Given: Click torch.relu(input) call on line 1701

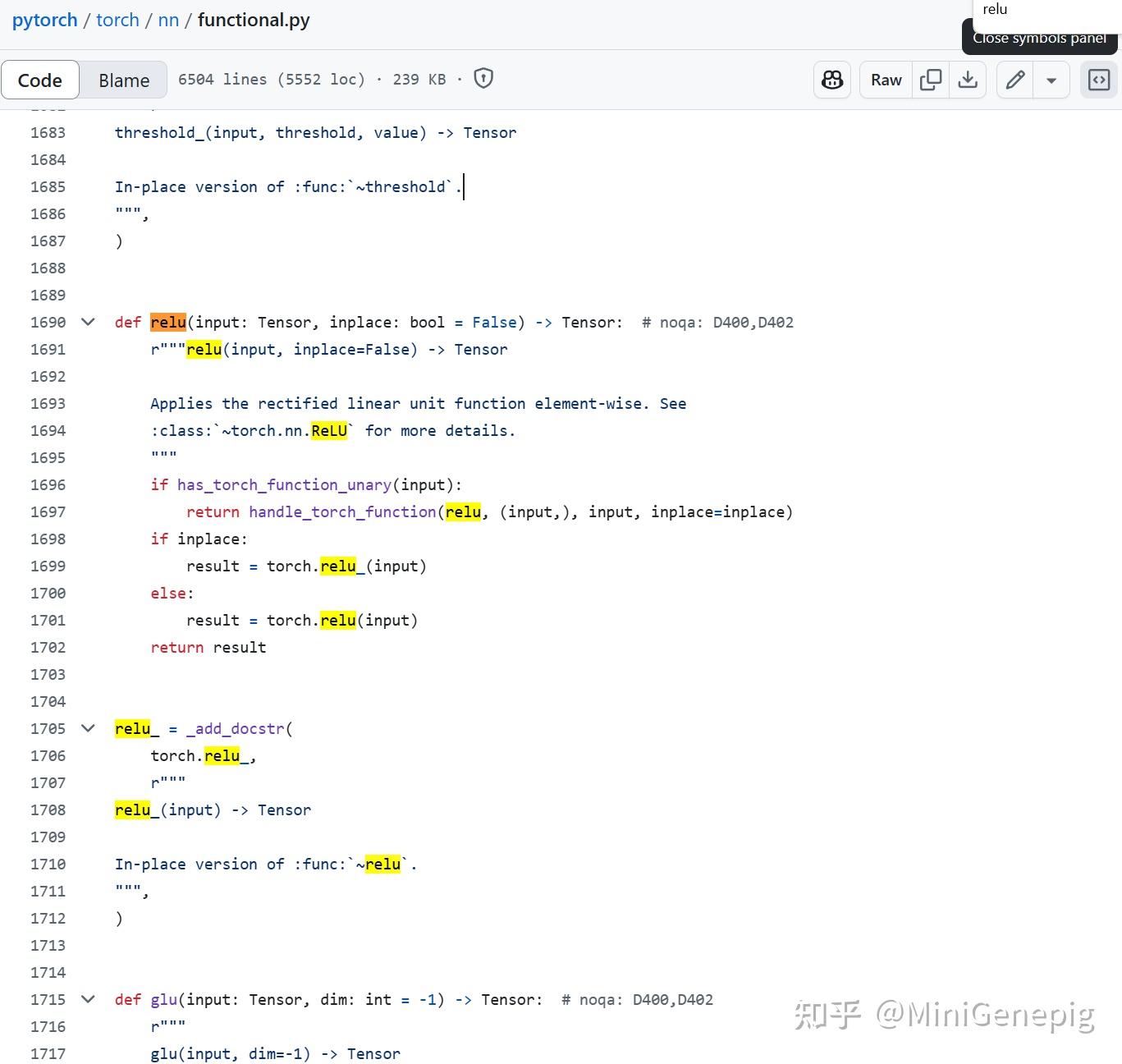Looking at the screenshot, I should click(x=342, y=620).
